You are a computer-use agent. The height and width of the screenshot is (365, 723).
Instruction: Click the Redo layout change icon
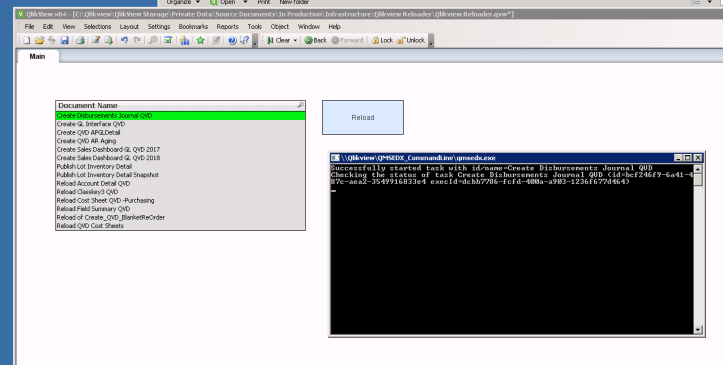(137, 40)
